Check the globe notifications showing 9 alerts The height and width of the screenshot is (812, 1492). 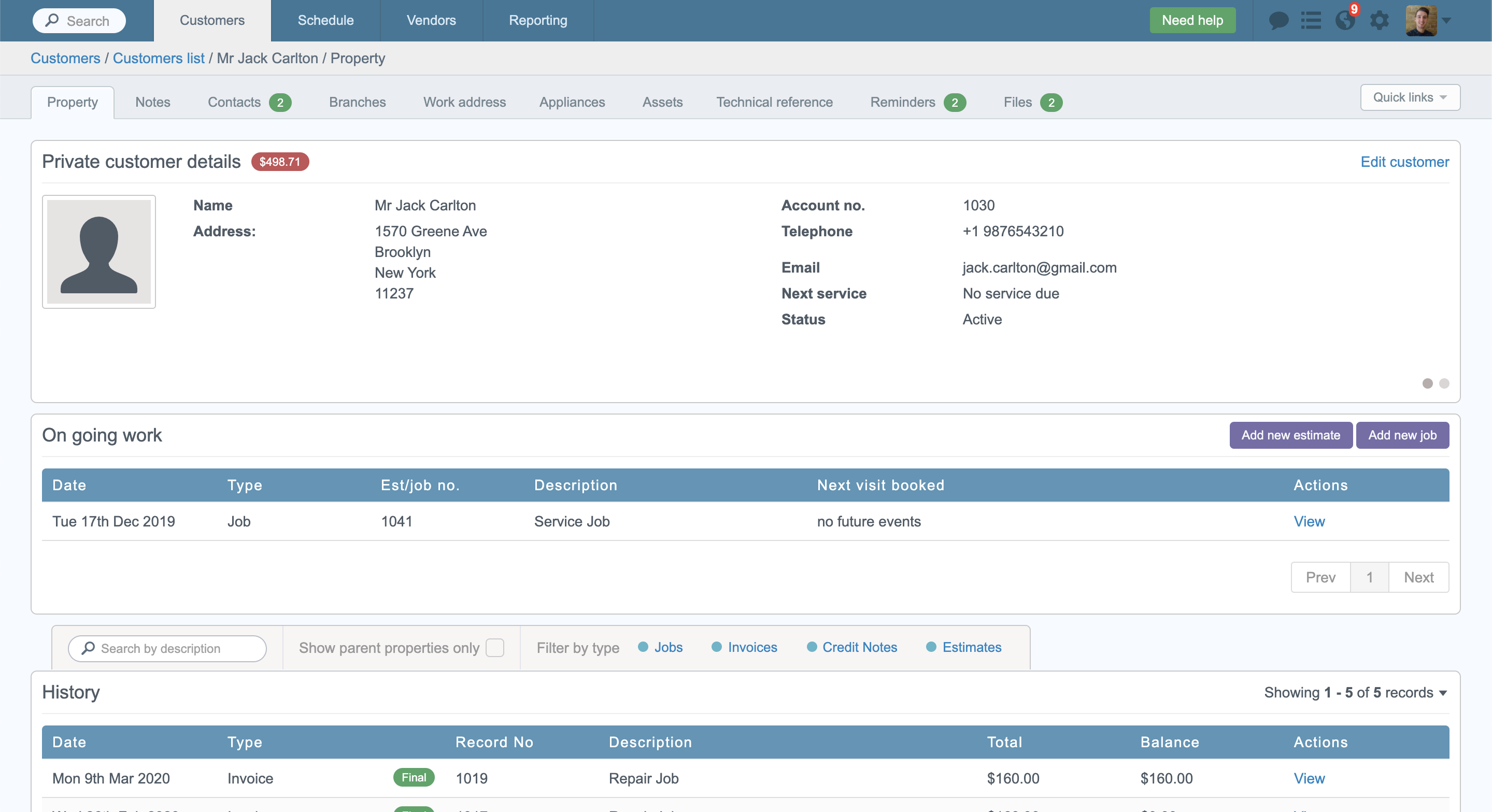(x=1345, y=20)
